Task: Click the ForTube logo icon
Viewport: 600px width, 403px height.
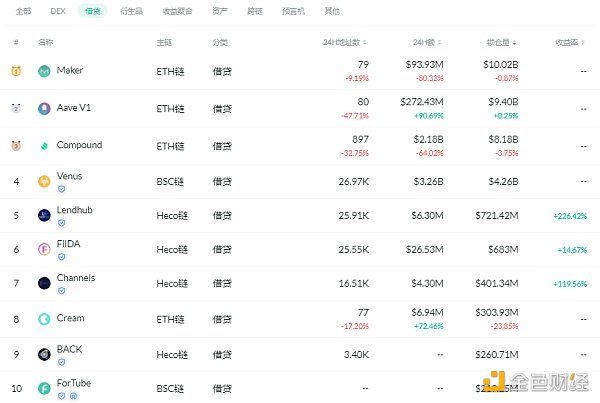Action: click(44, 388)
